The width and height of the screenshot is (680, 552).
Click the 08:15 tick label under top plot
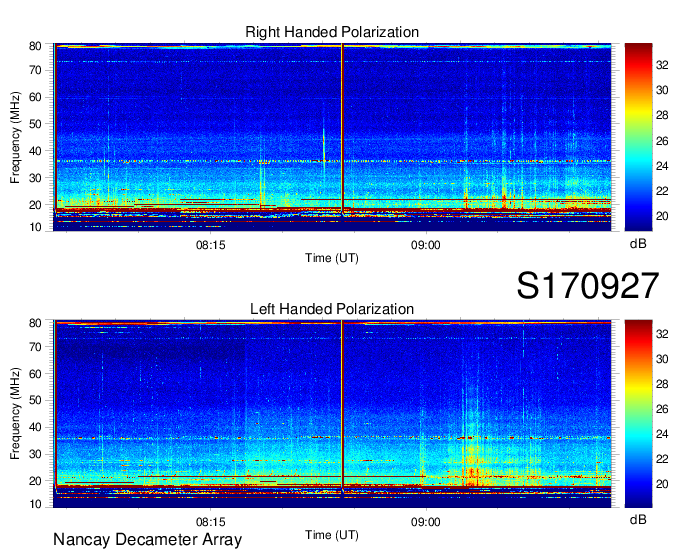(x=210, y=245)
